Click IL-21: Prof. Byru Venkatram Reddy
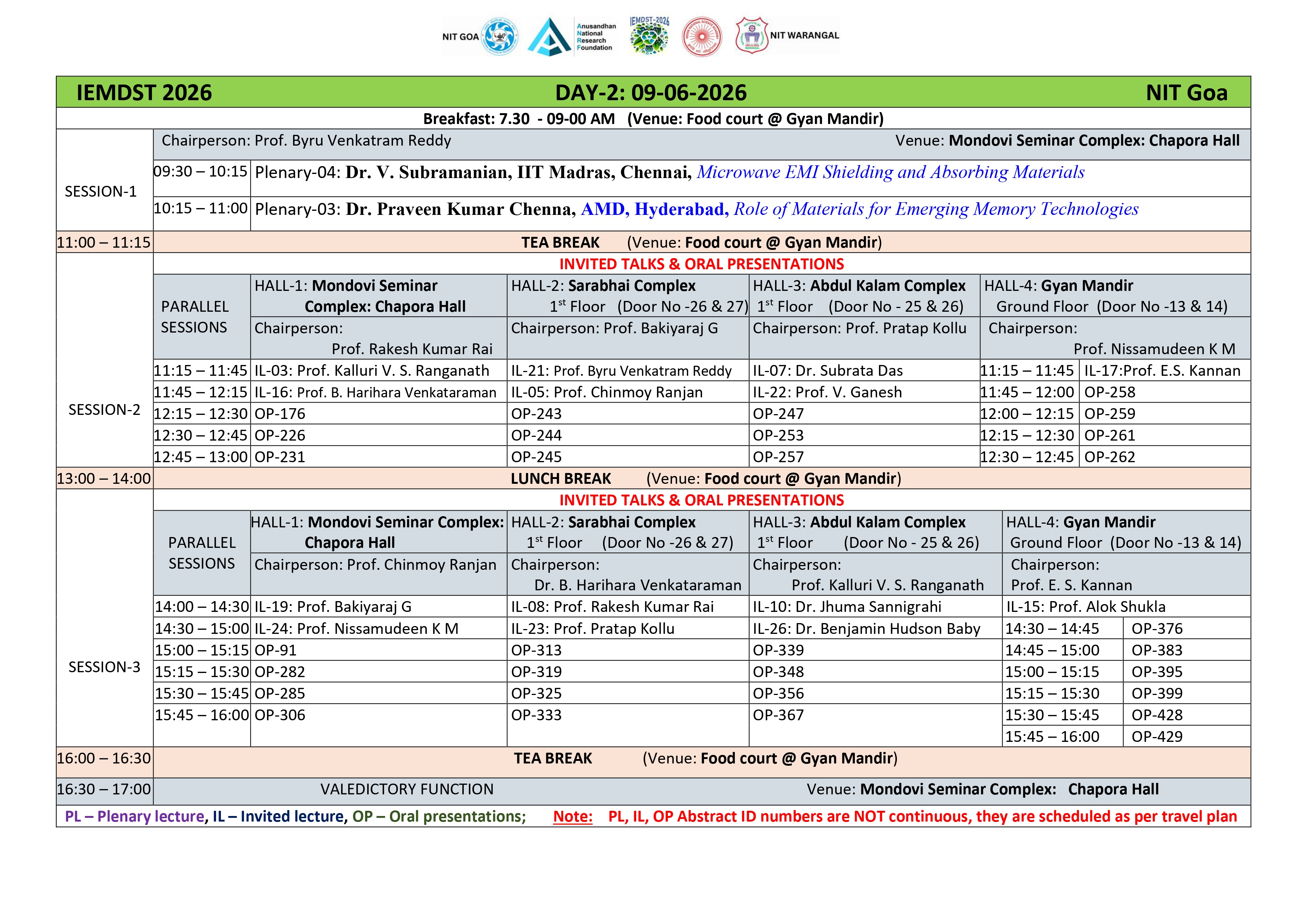The height and width of the screenshot is (924, 1307). click(621, 371)
